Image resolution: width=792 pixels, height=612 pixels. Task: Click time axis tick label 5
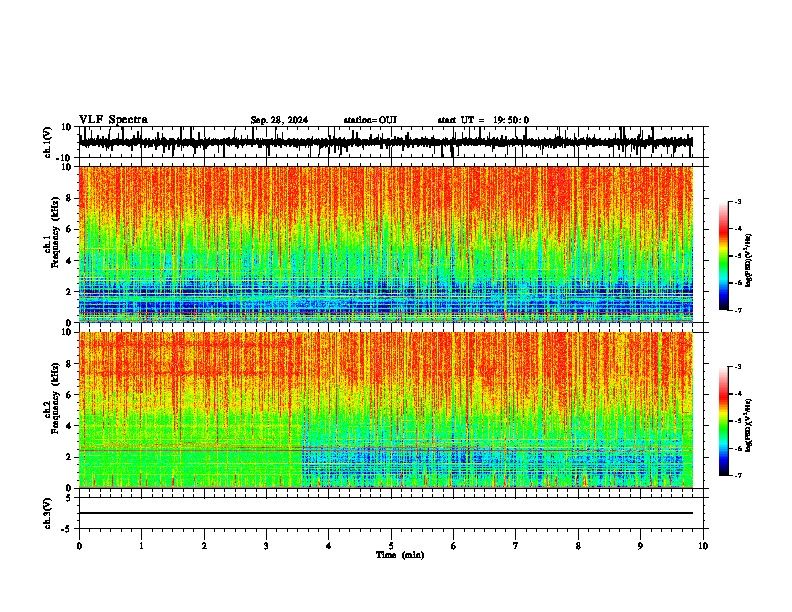pos(391,546)
